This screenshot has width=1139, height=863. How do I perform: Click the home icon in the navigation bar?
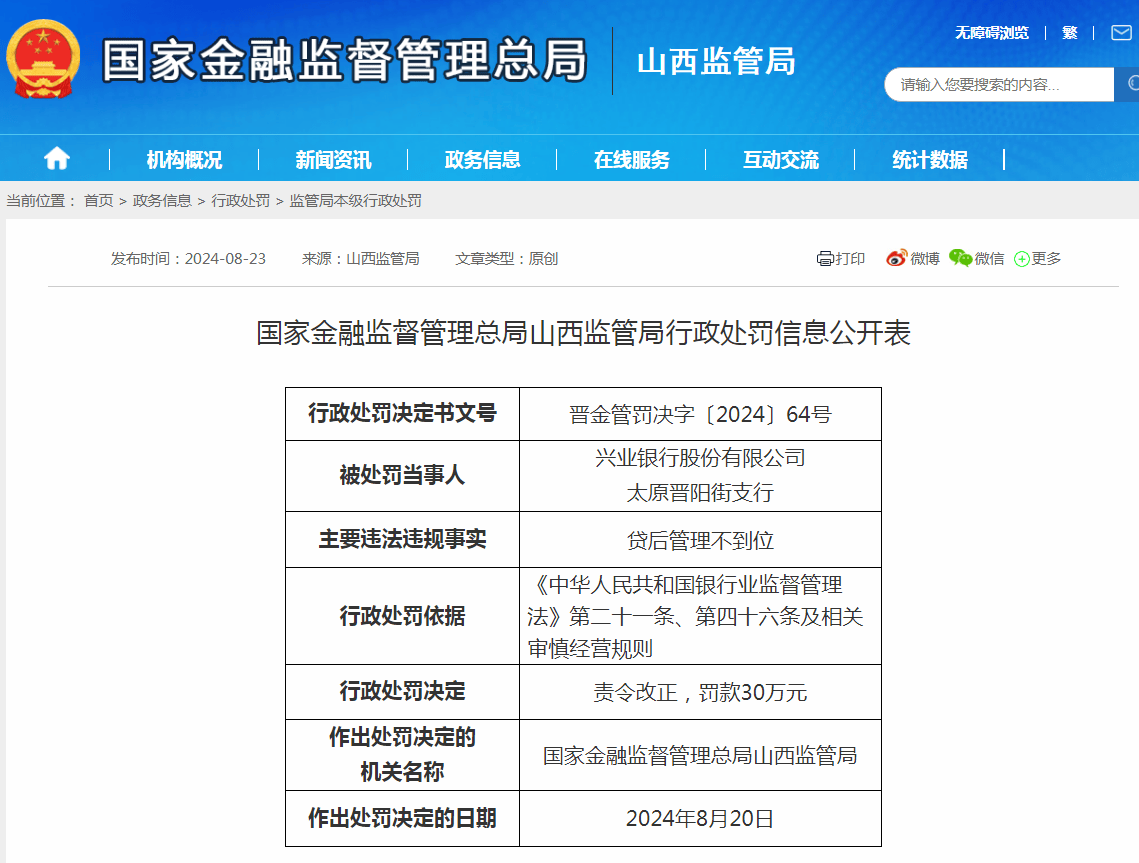point(57,157)
